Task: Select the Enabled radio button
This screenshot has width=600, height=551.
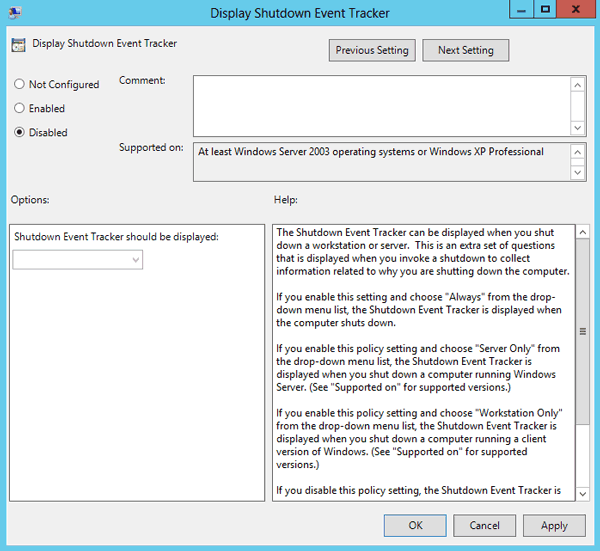Action: [x=39, y=108]
